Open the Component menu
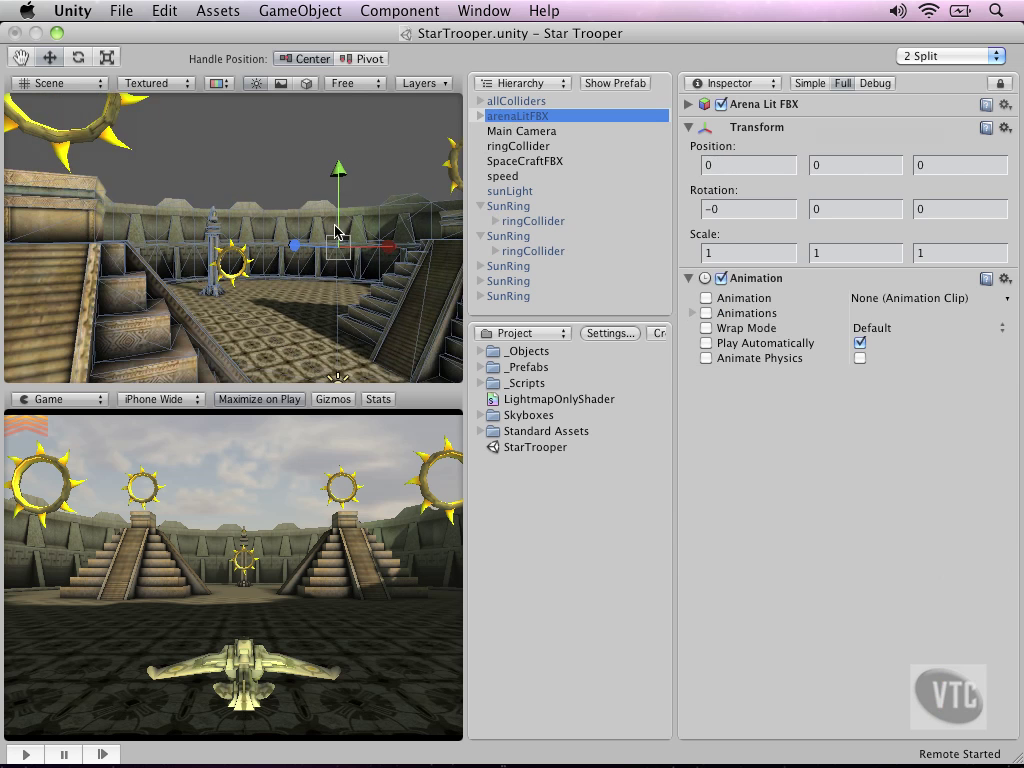The height and width of the screenshot is (768, 1024). pos(399,11)
